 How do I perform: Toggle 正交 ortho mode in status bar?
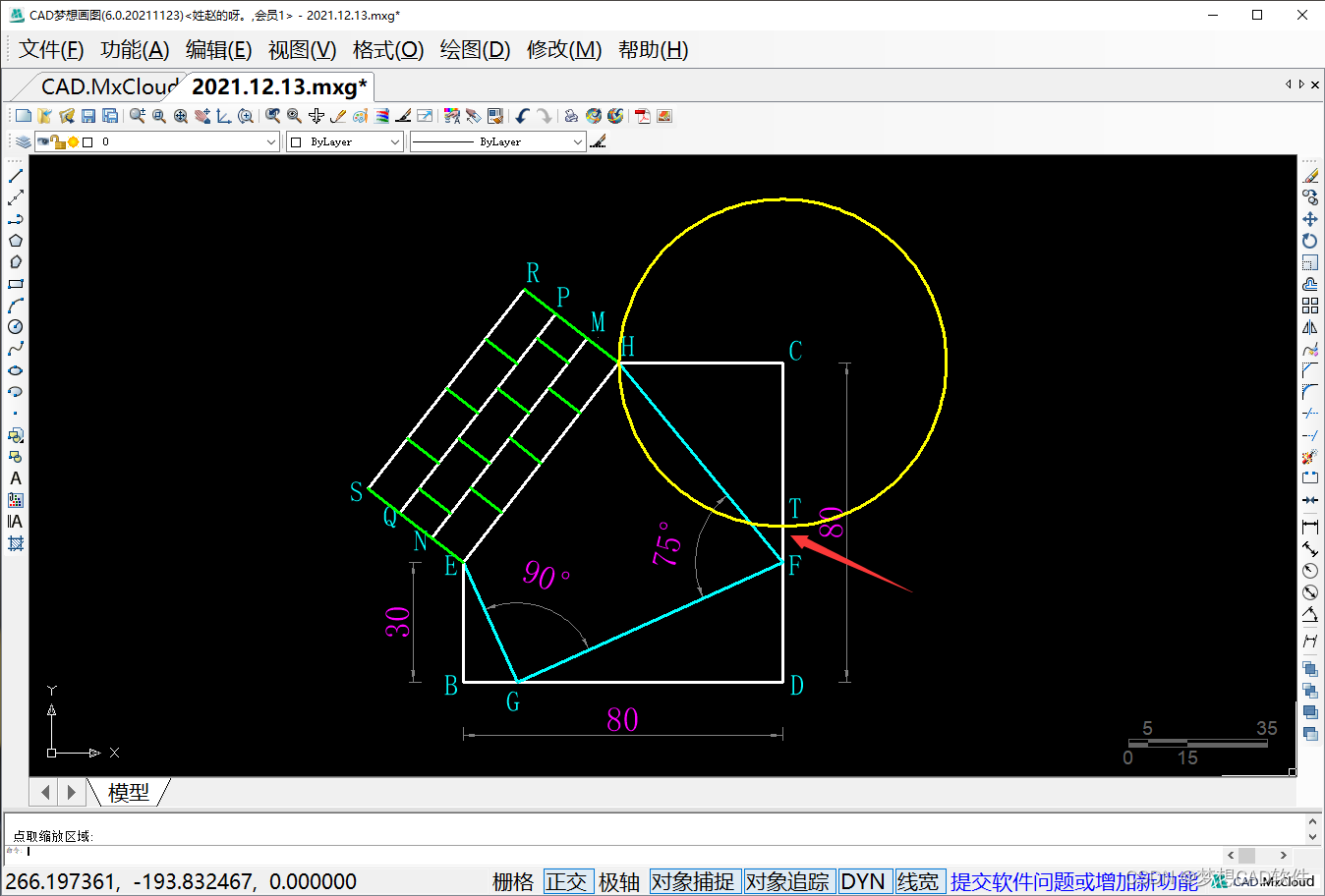[x=566, y=881]
